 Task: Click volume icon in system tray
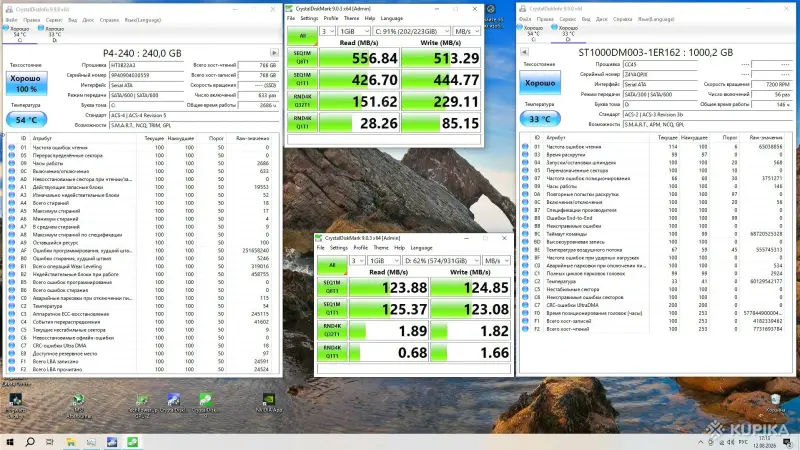731,442
